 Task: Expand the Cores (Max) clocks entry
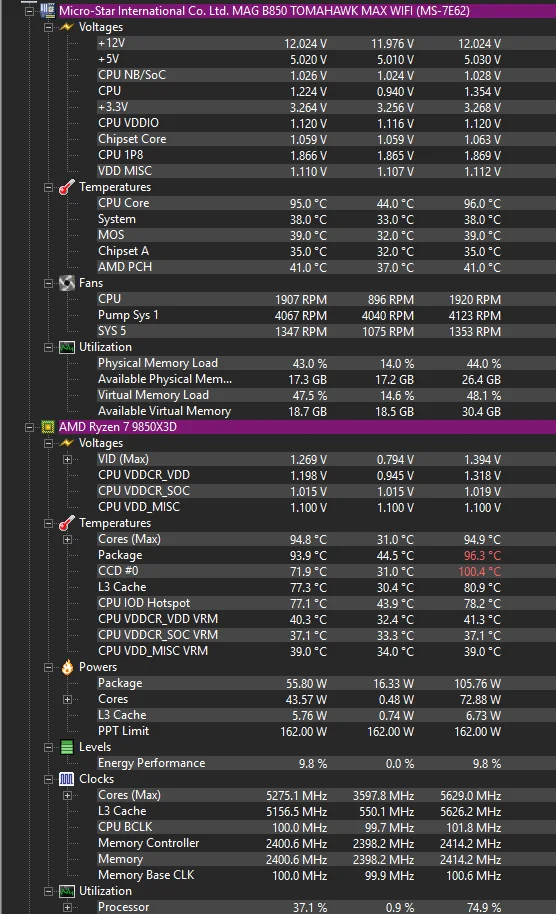[x=68, y=796]
